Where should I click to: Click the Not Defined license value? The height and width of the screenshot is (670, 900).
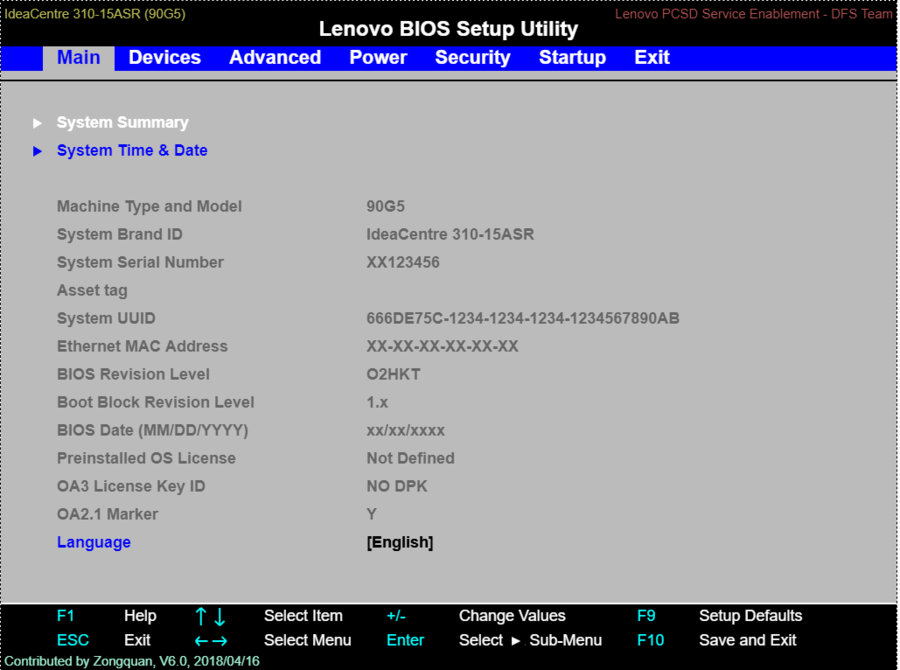point(410,458)
